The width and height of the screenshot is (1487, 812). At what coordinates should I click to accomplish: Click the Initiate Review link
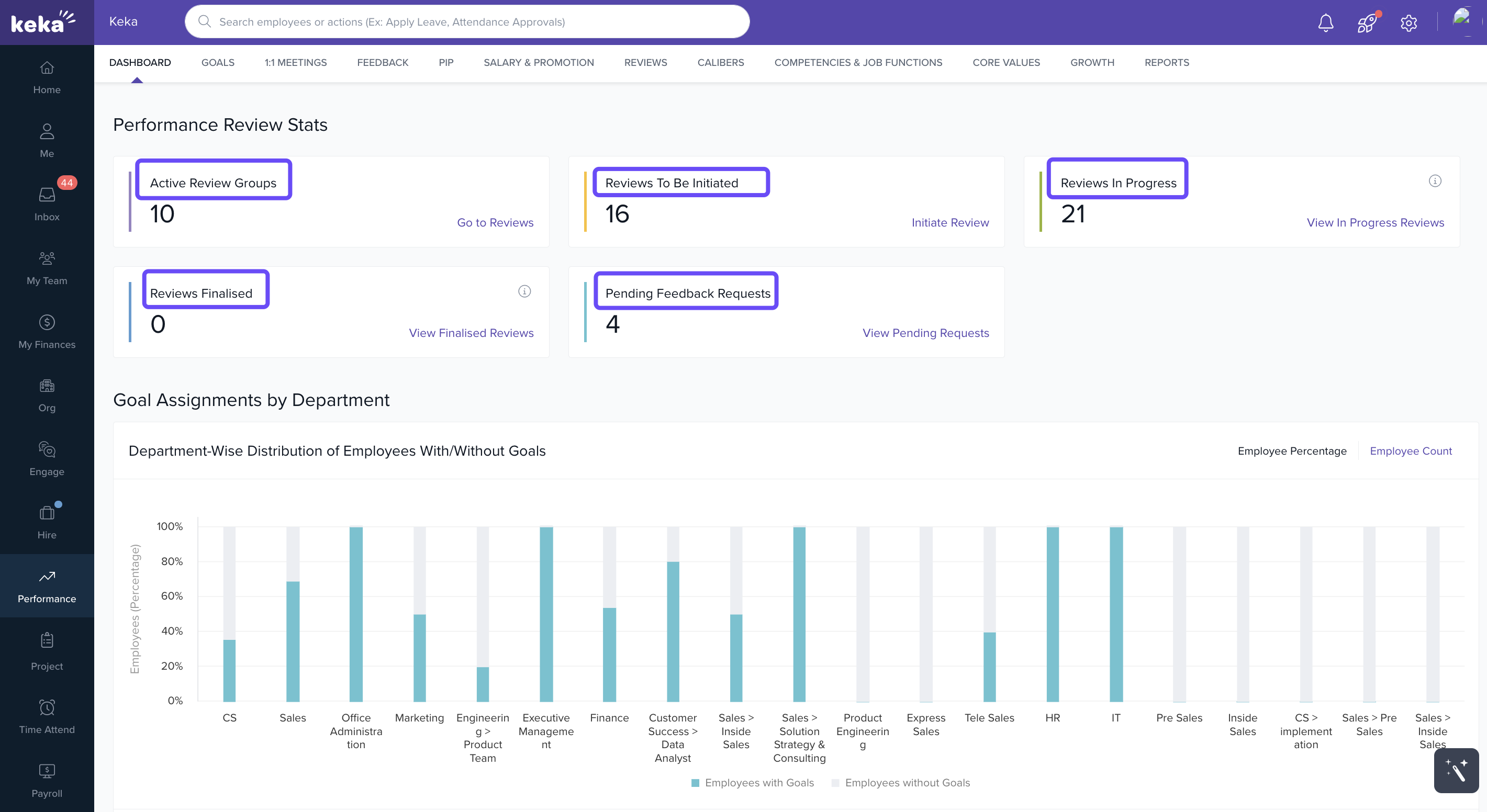(x=950, y=222)
